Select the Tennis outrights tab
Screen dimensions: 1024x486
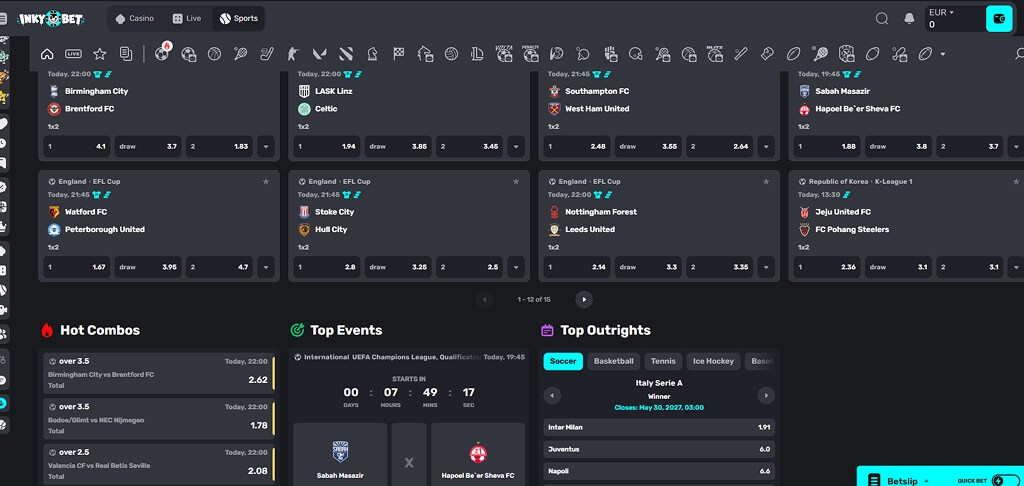664,361
